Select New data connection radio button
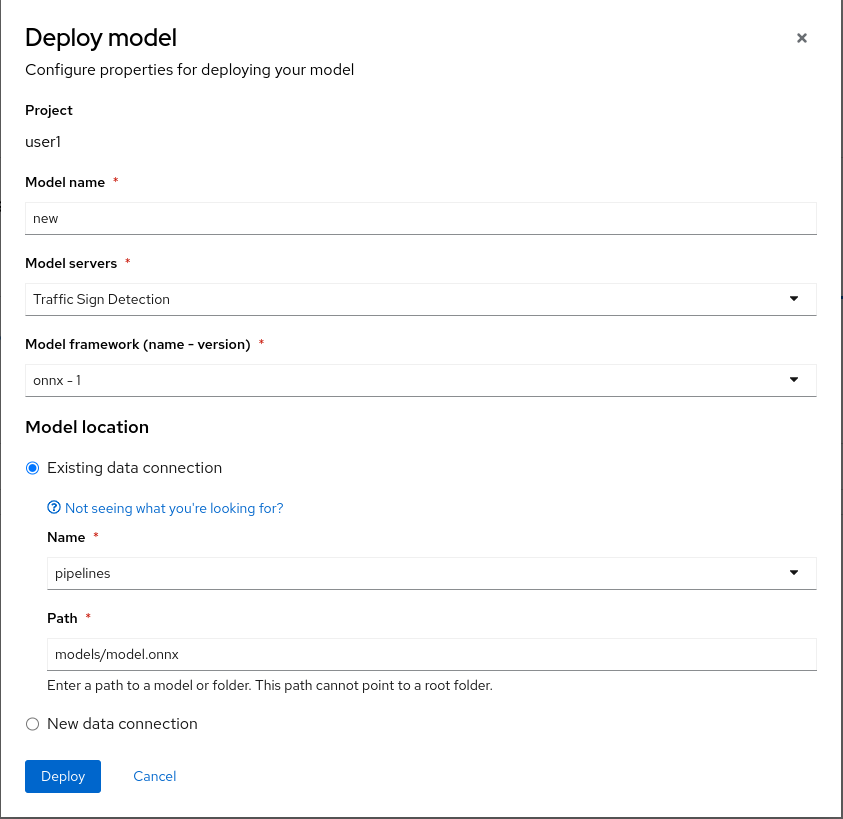This screenshot has height=819, width=843. (x=33, y=724)
